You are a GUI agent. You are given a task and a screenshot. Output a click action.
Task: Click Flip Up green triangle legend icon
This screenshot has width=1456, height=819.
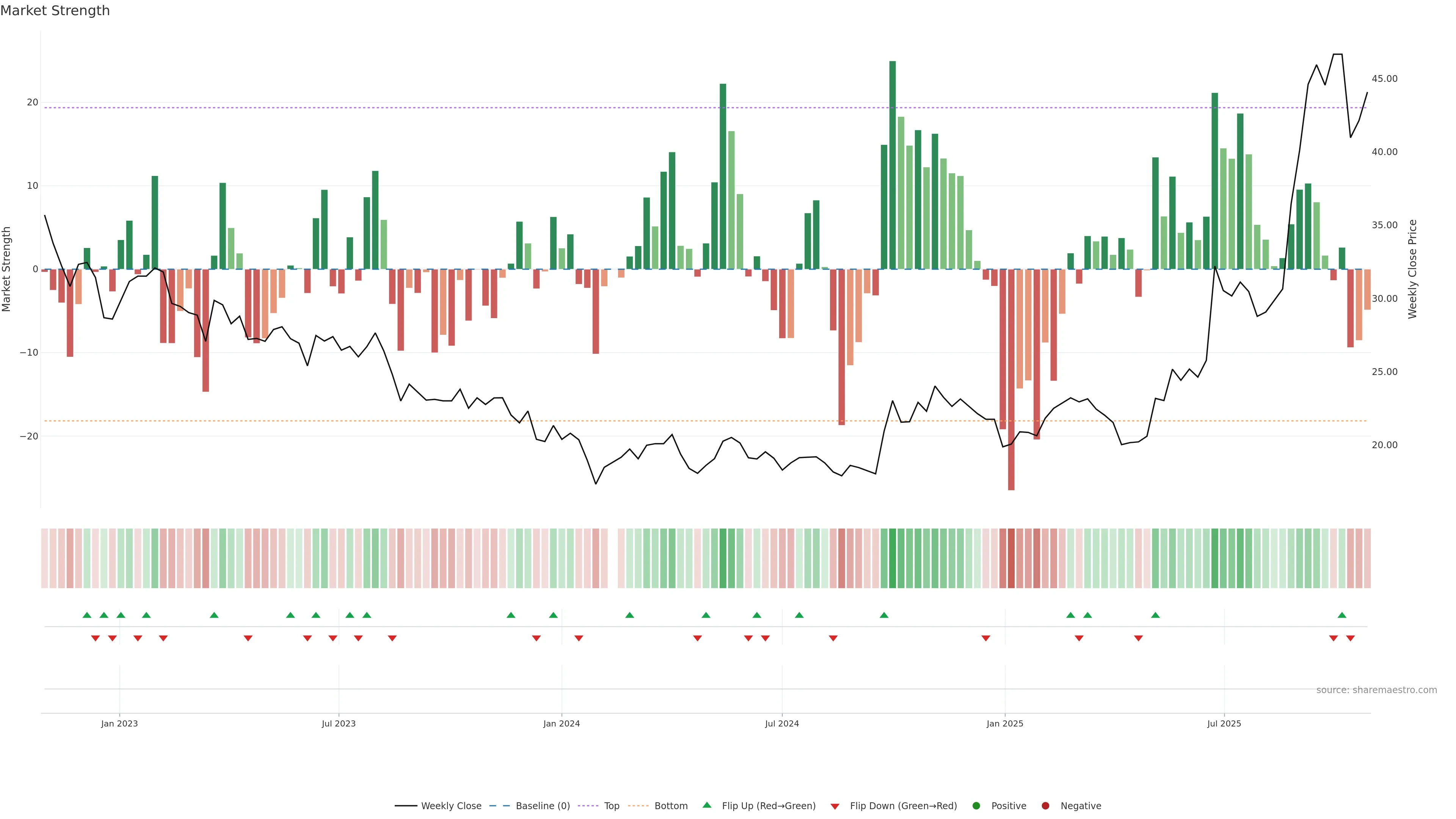point(706,805)
